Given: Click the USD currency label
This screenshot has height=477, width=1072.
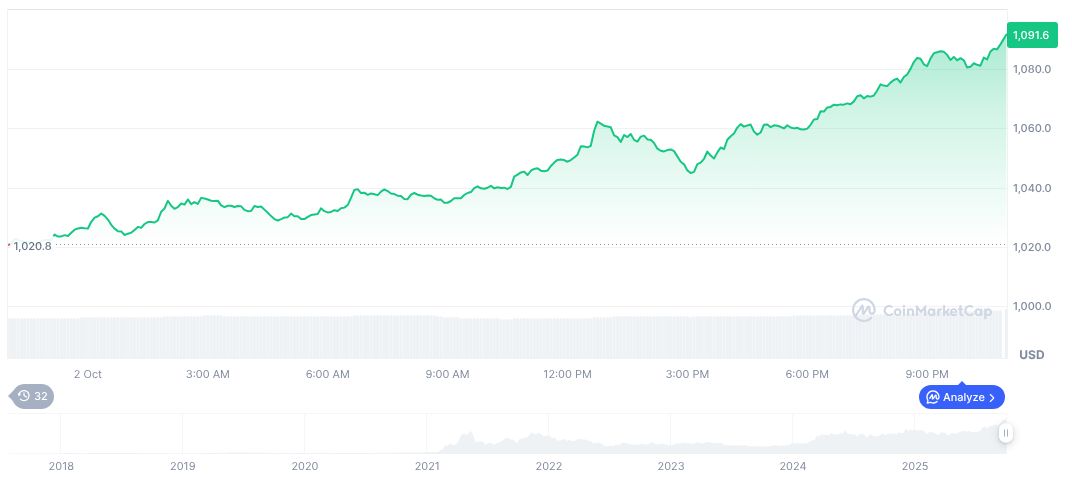Looking at the screenshot, I should coord(1031,355).
